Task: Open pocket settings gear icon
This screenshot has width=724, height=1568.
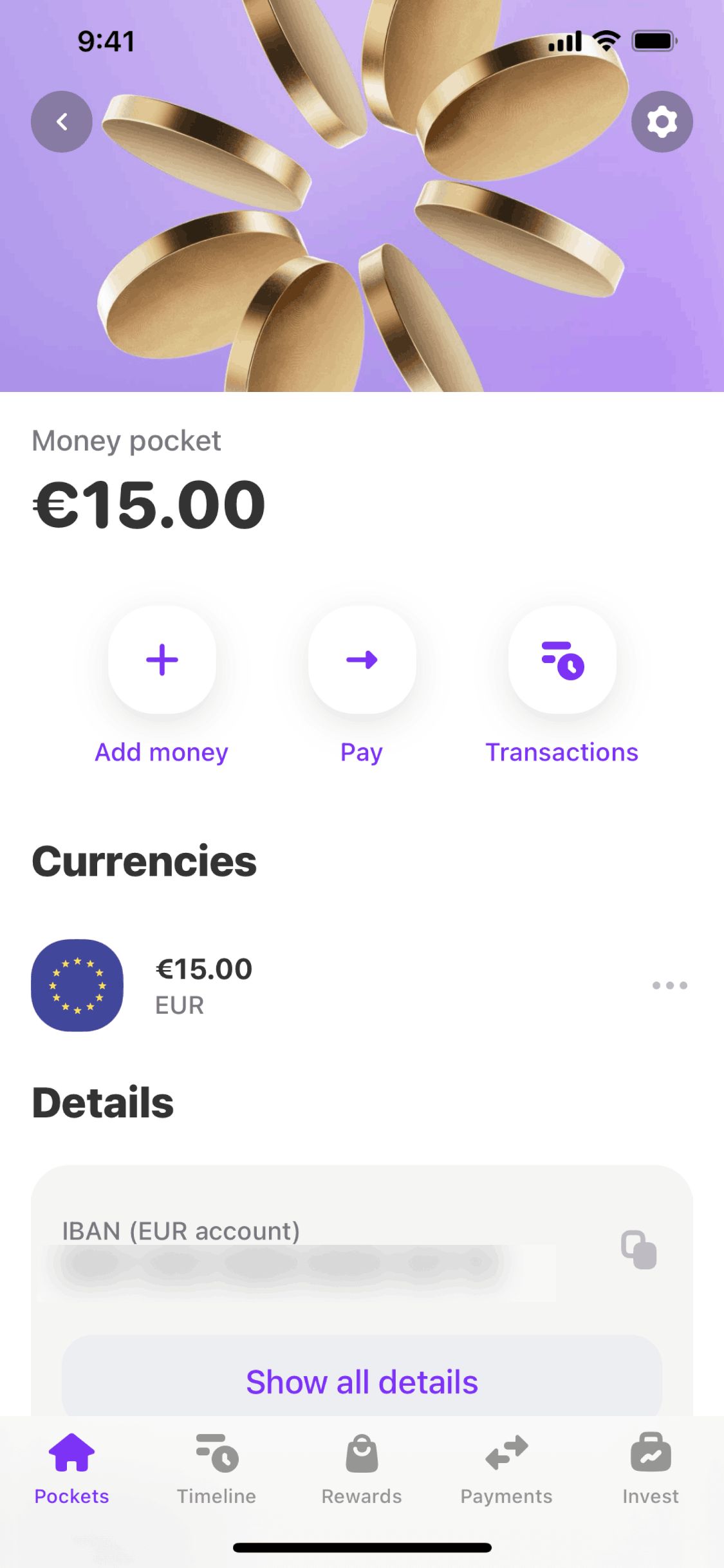Action: pyautogui.click(x=662, y=122)
